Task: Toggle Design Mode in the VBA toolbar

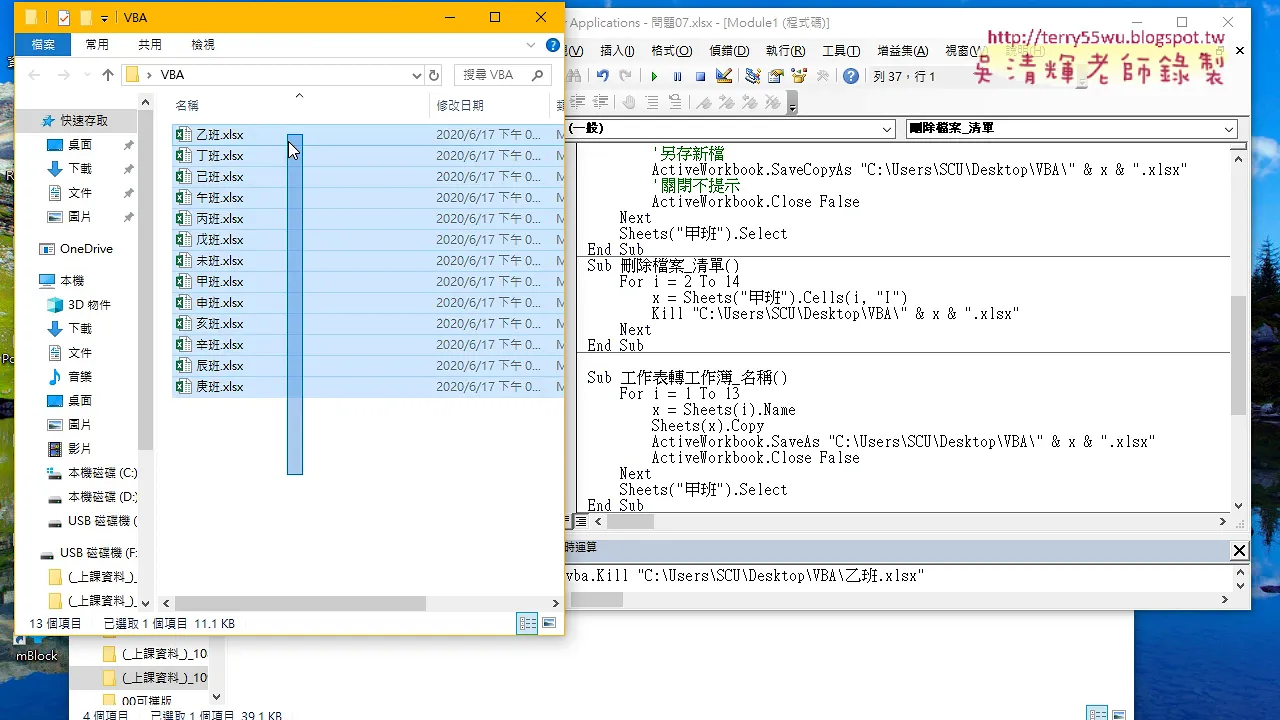Action: [x=724, y=76]
